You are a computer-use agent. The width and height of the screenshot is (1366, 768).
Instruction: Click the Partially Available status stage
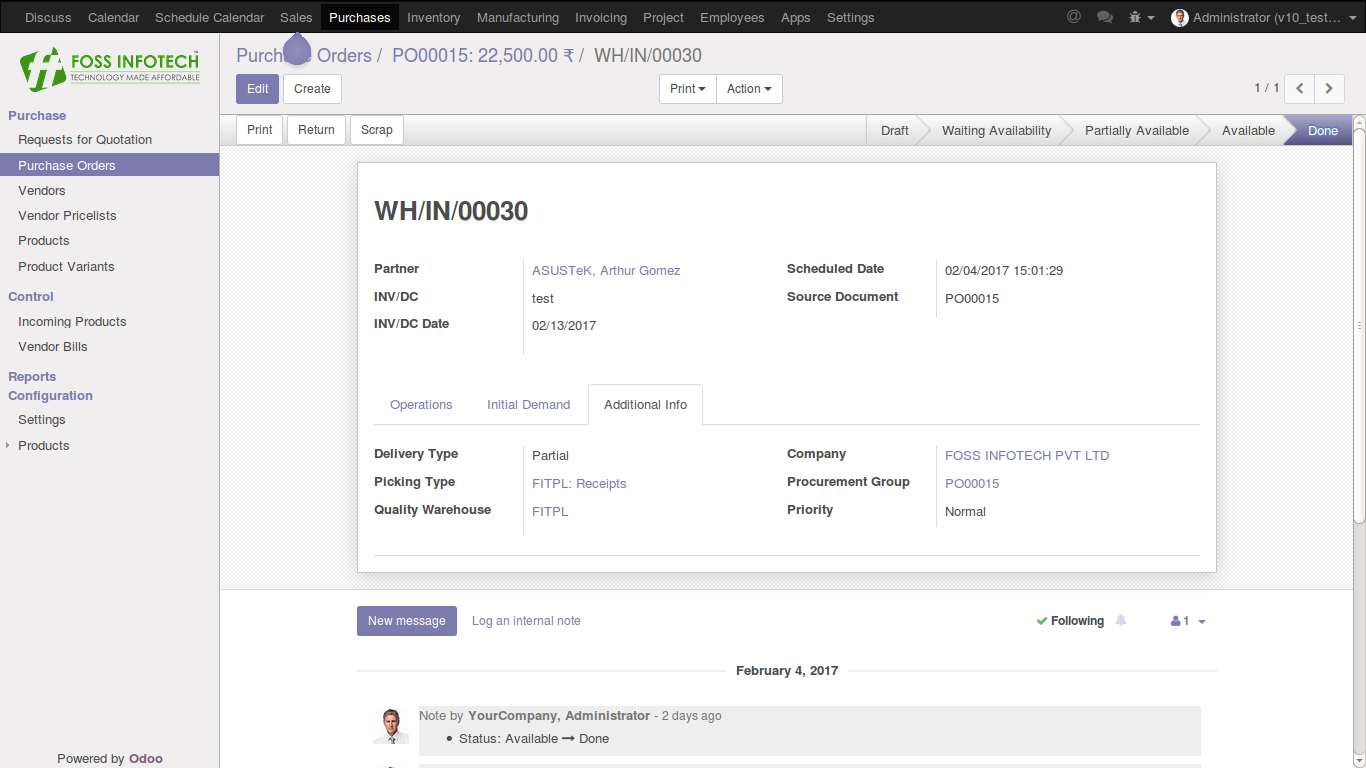[1137, 131]
